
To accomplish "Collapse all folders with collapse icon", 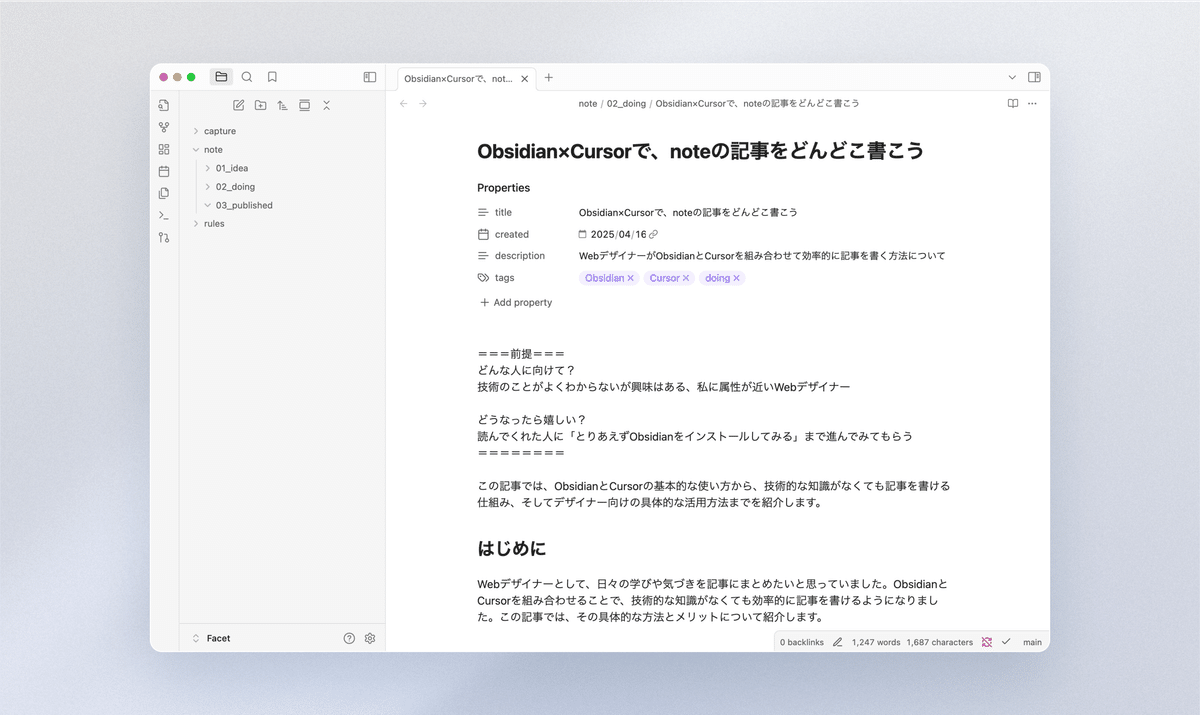I will [326, 105].
